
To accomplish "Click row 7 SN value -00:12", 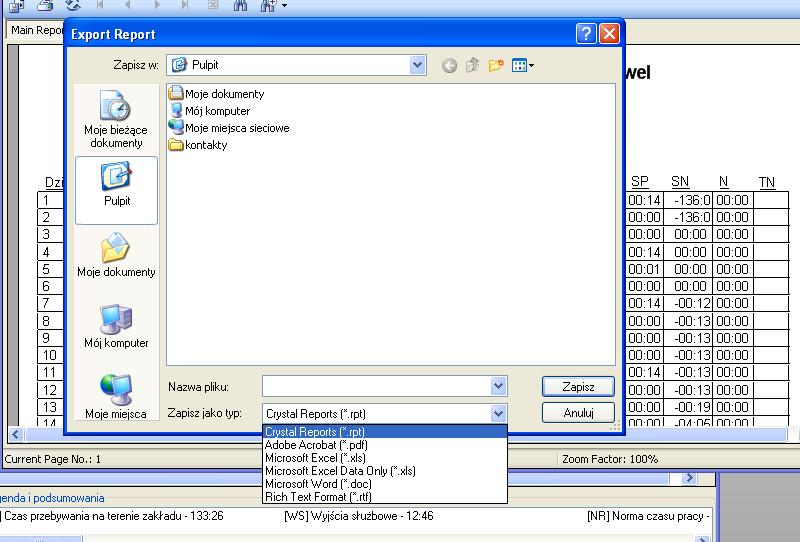I will (692, 303).
